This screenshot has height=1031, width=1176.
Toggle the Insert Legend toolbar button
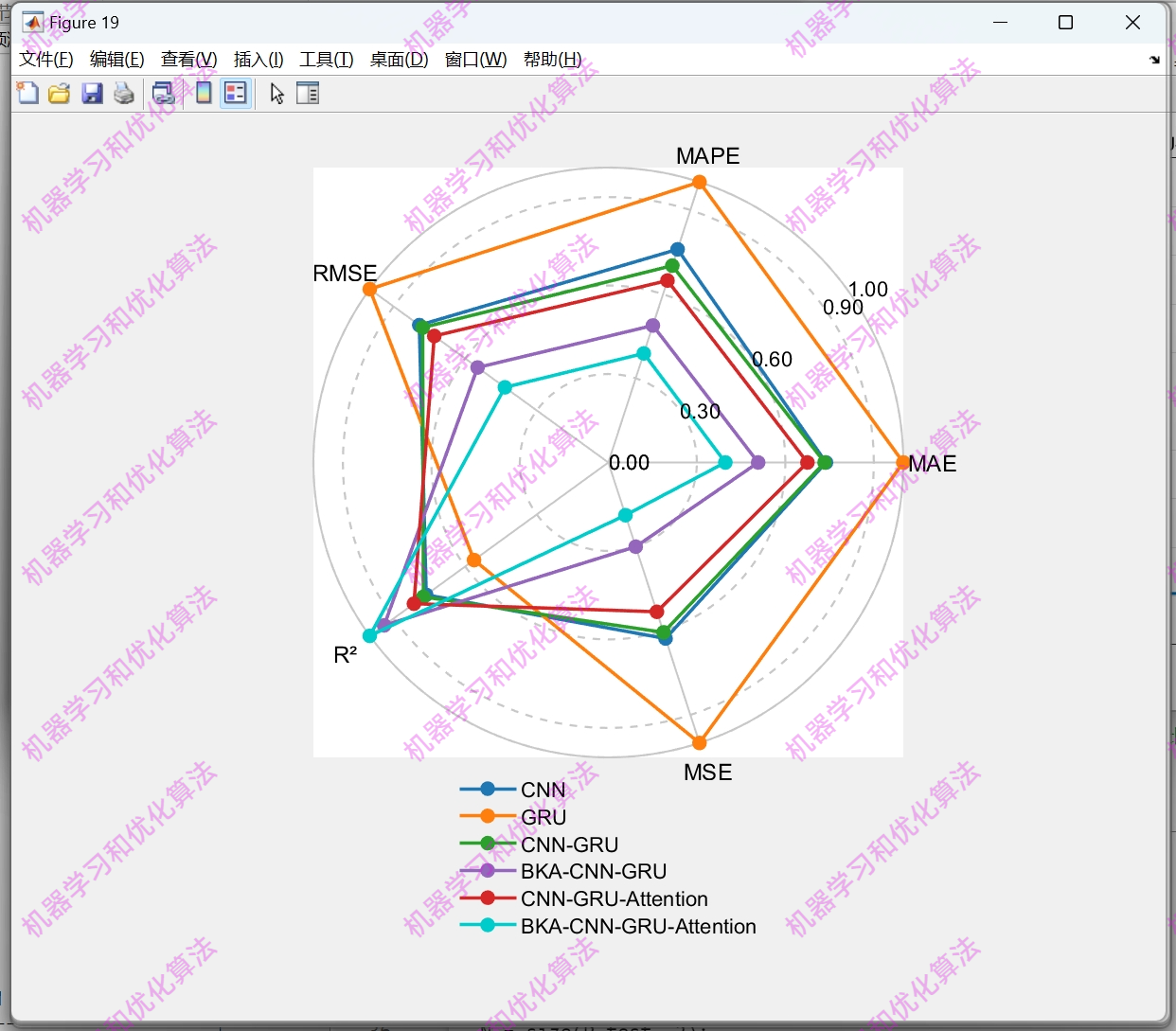click(x=236, y=93)
